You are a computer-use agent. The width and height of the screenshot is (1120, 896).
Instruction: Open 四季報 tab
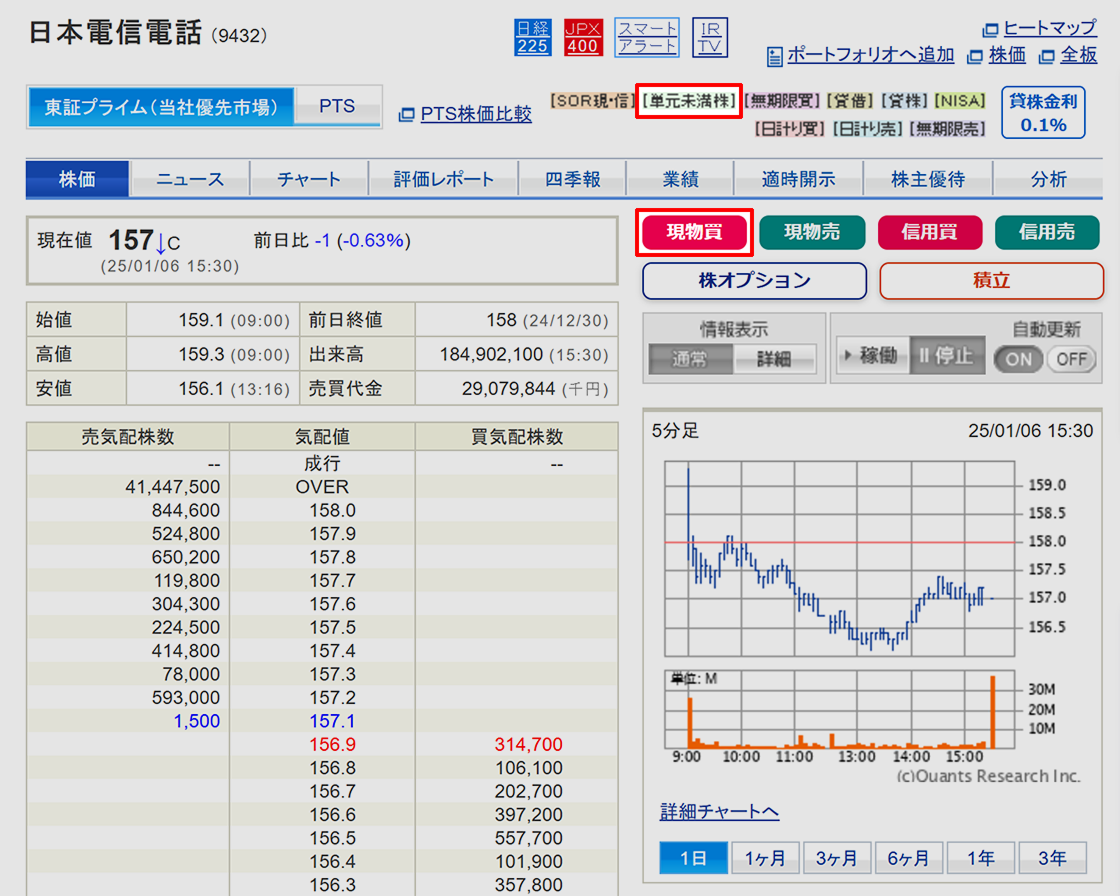pyautogui.click(x=572, y=179)
